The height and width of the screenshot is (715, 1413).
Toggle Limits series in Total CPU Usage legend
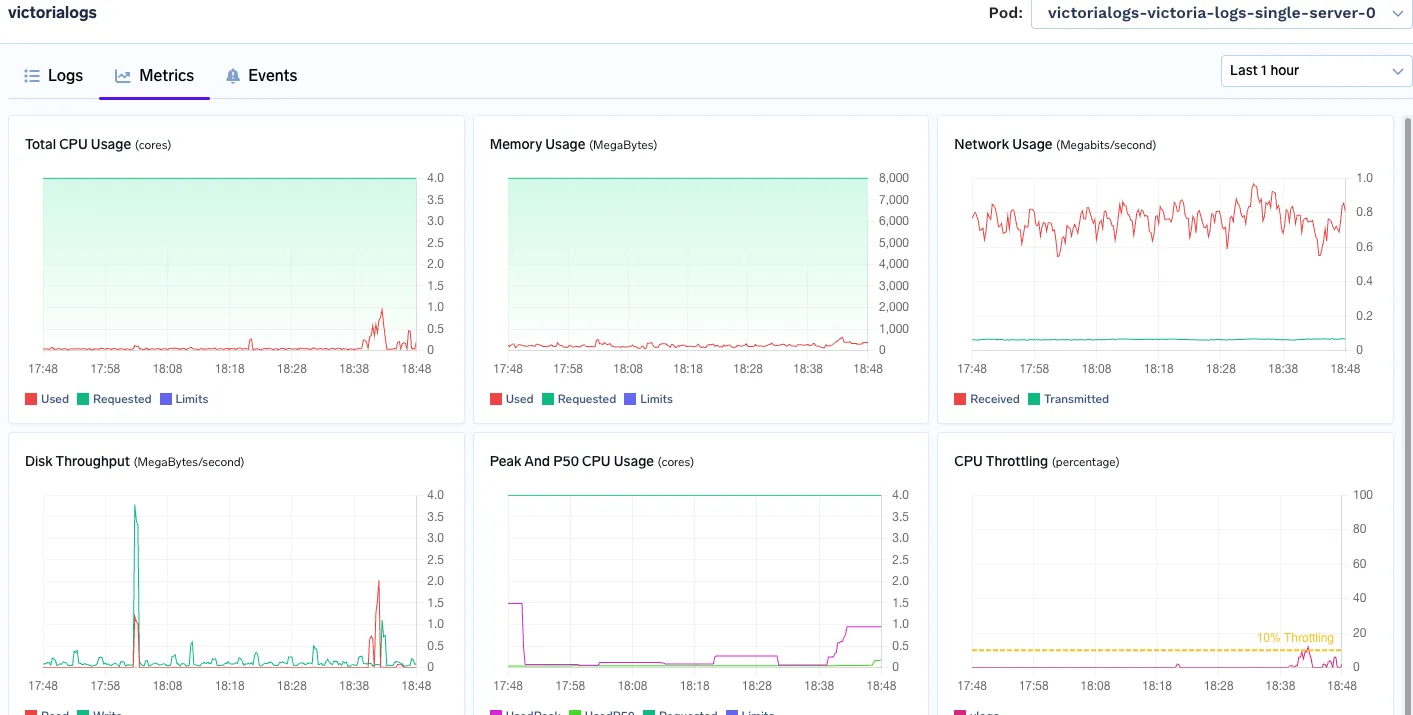pos(184,399)
